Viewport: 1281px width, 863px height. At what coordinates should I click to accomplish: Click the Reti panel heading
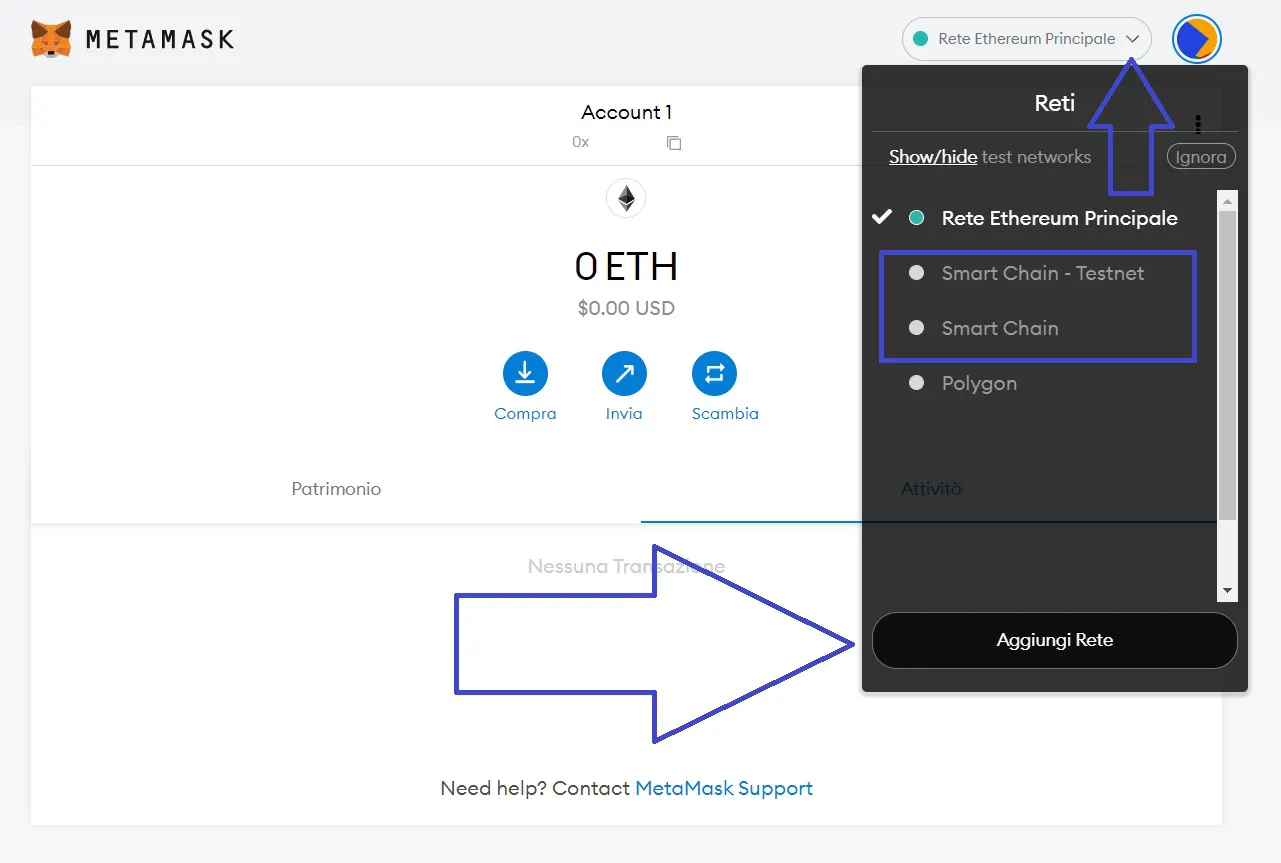(x=1055, y=102)
